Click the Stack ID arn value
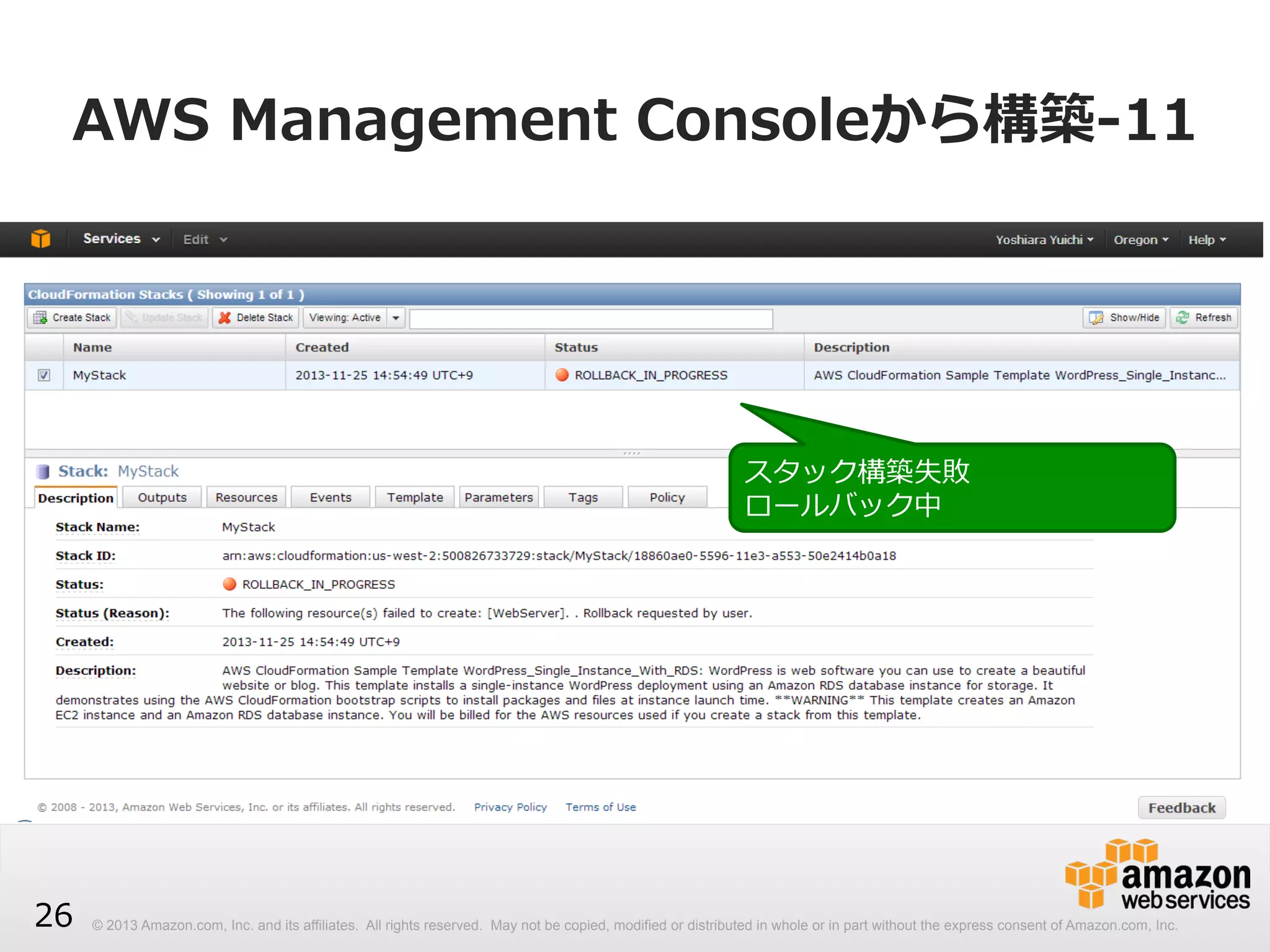1270x952 pixels. tap(559, 555)
